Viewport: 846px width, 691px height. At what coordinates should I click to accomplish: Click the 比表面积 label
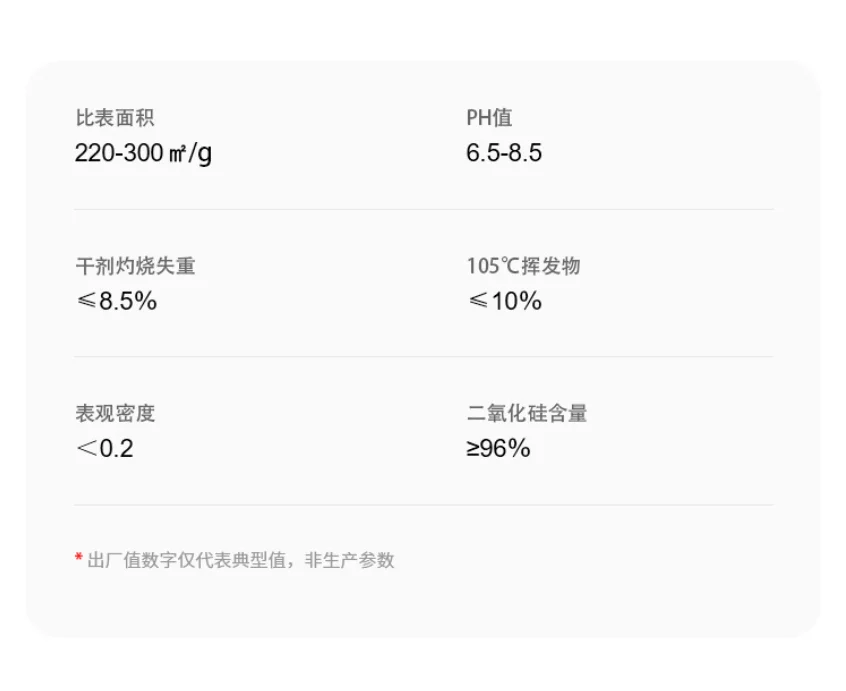(x=115, y=118)
